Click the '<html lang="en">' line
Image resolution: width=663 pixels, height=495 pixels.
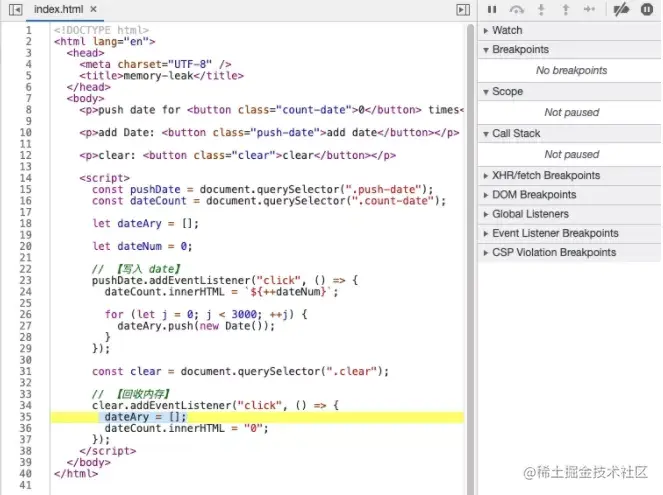point(104,41)
